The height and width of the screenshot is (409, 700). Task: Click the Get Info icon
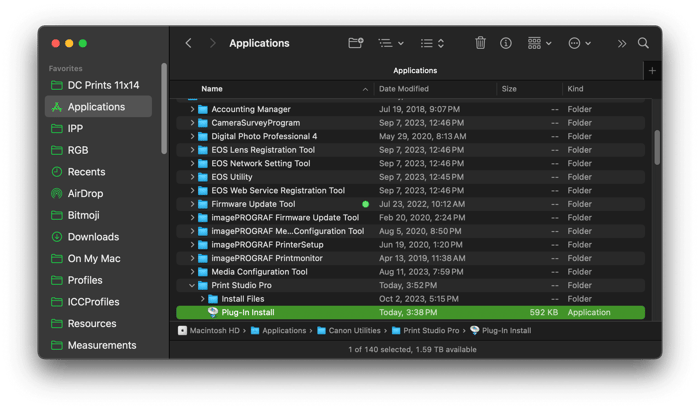pos(505,43)
